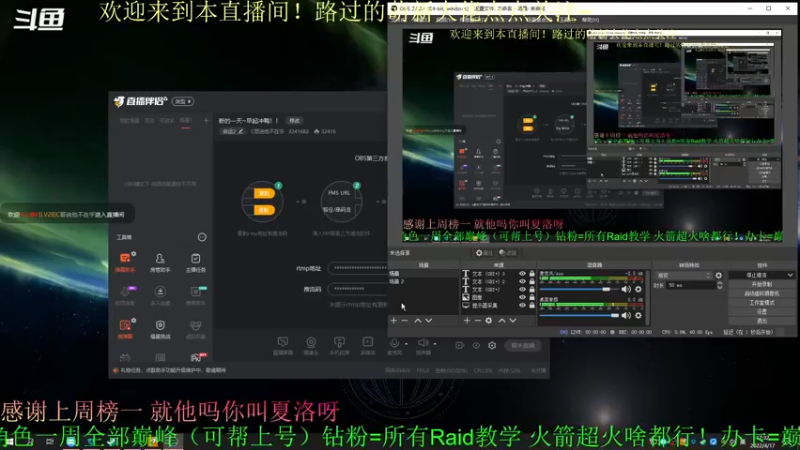
Task: Move scene up in OBS scenes panel
Action: [417, 321]
